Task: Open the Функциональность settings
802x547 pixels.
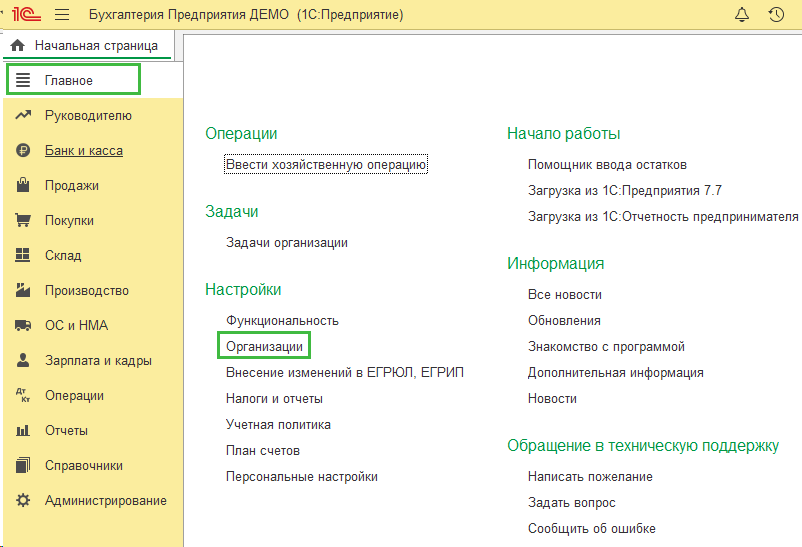Action: pos(282,321)
